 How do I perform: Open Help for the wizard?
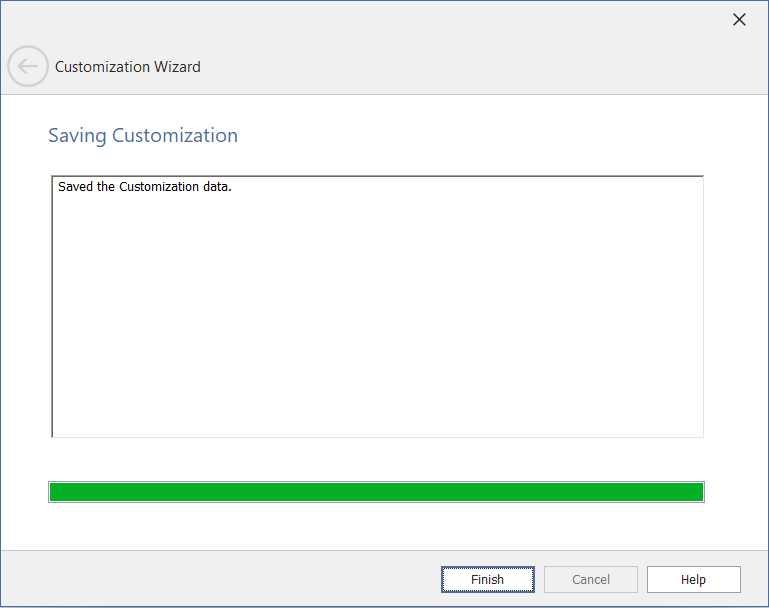693,579
